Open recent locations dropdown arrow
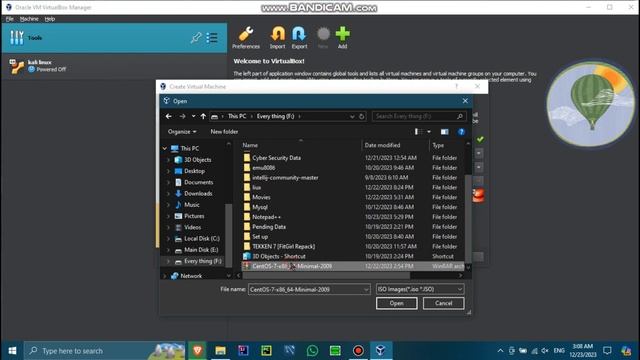The height and width of the screenshot is (360, 640). pos(193,116)
